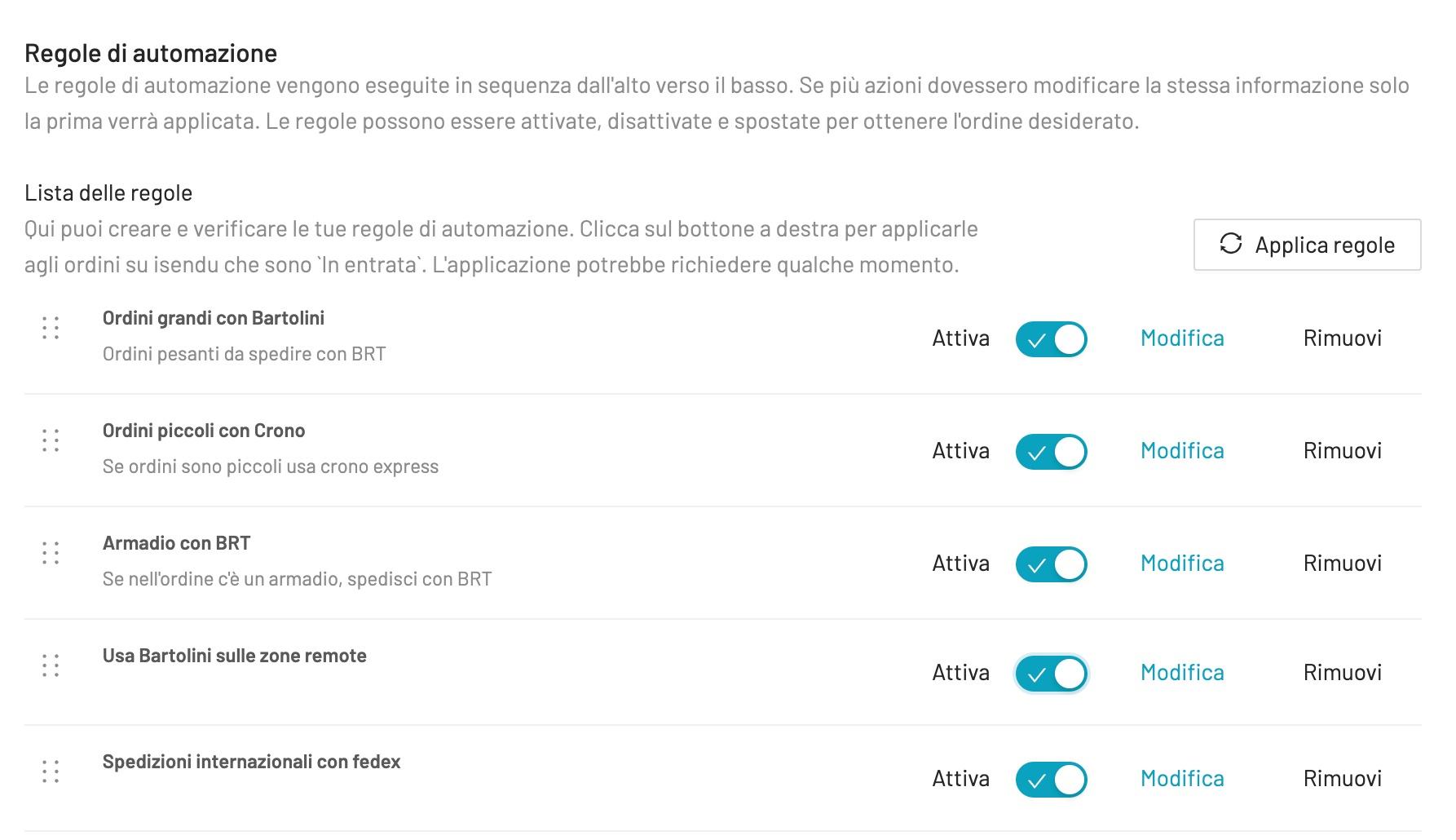The height and width of the screenshot is (840, 1456).
Task: Click drag handle for Spedizioni internazionali con fedex
Action: [51, 771]
